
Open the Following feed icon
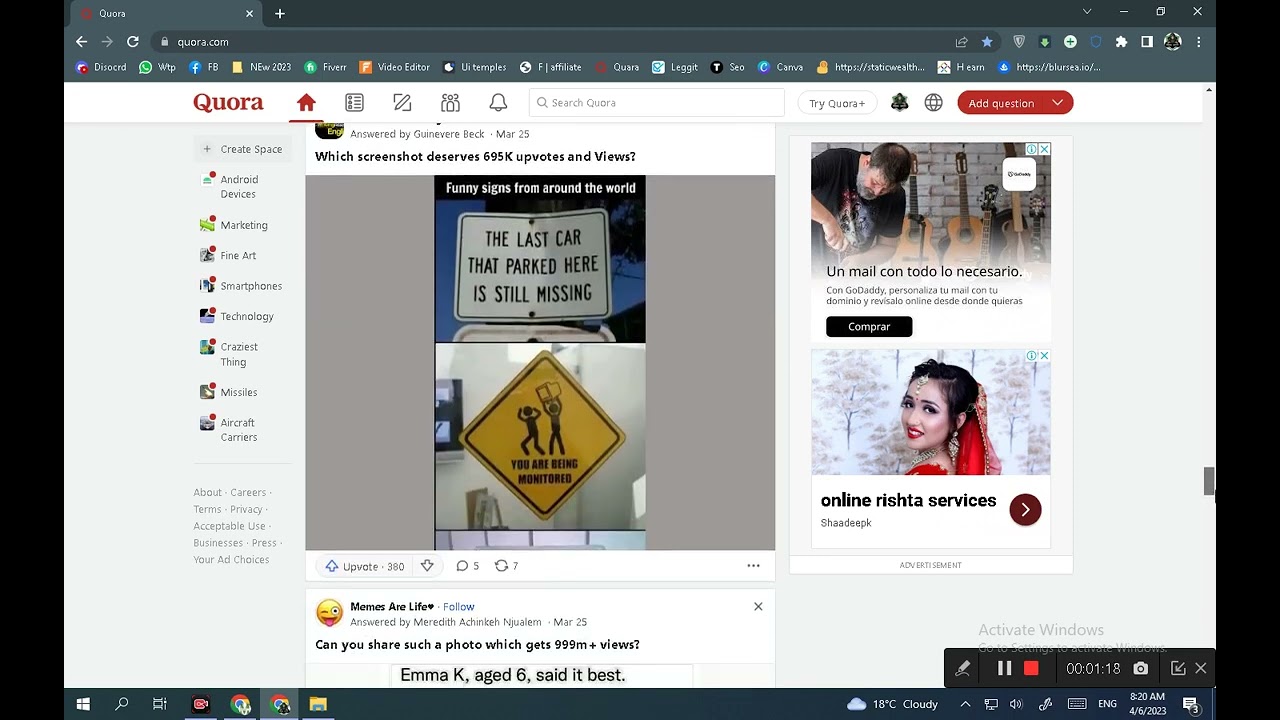tap(354, 103)
